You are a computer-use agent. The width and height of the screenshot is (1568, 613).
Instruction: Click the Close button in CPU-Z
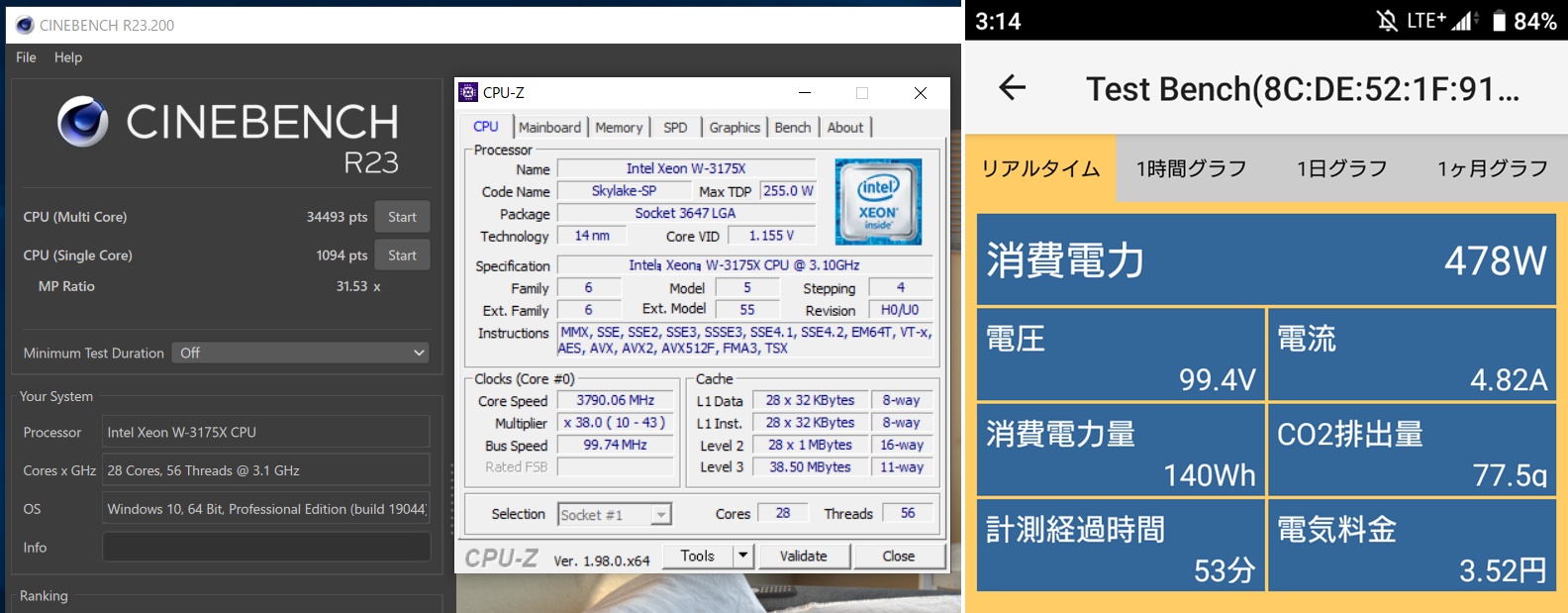point(899,556)
